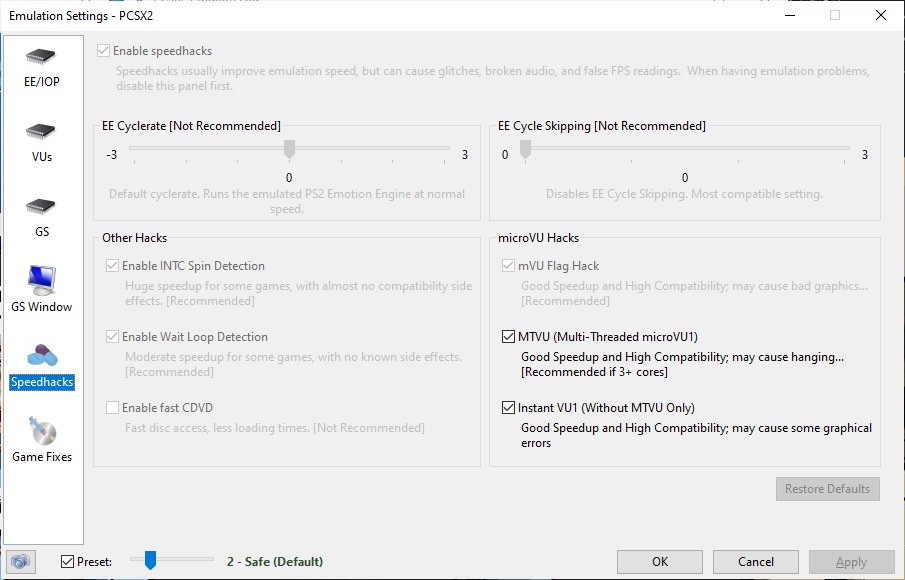Click the "Other Hacks" group title
This screenshot has width=905, height=580.
(134, 238)
